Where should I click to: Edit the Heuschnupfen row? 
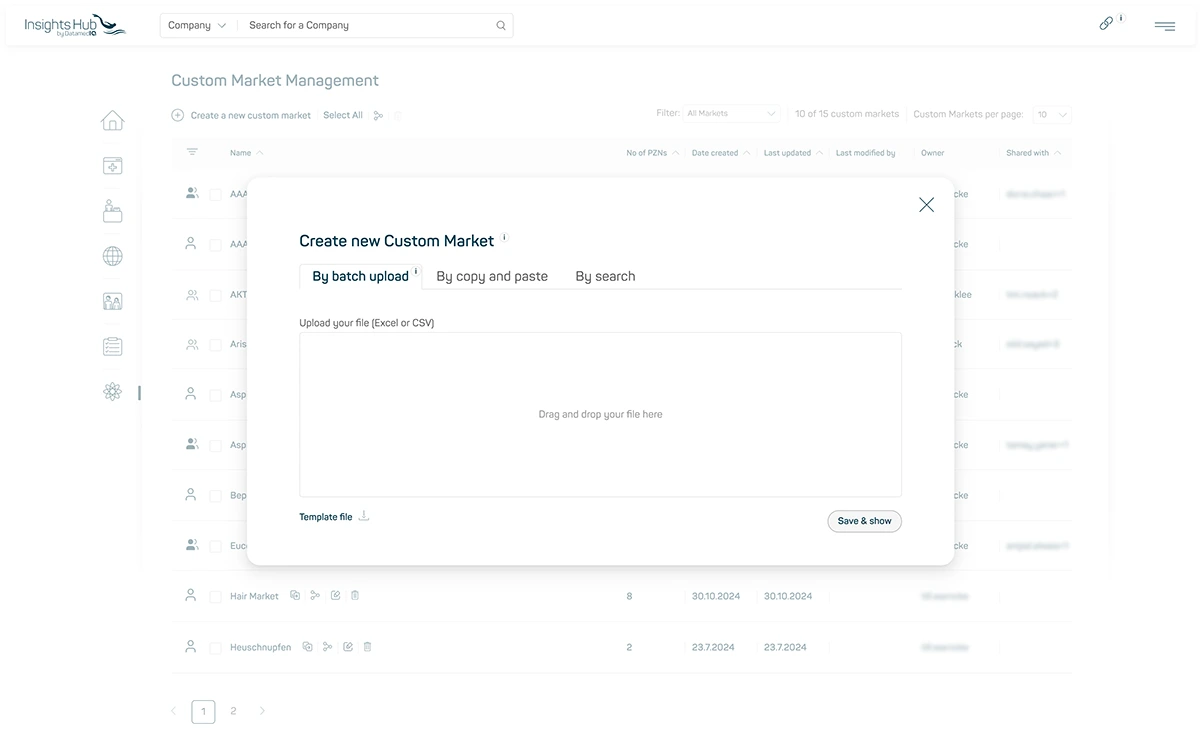[x=348, y=647]
